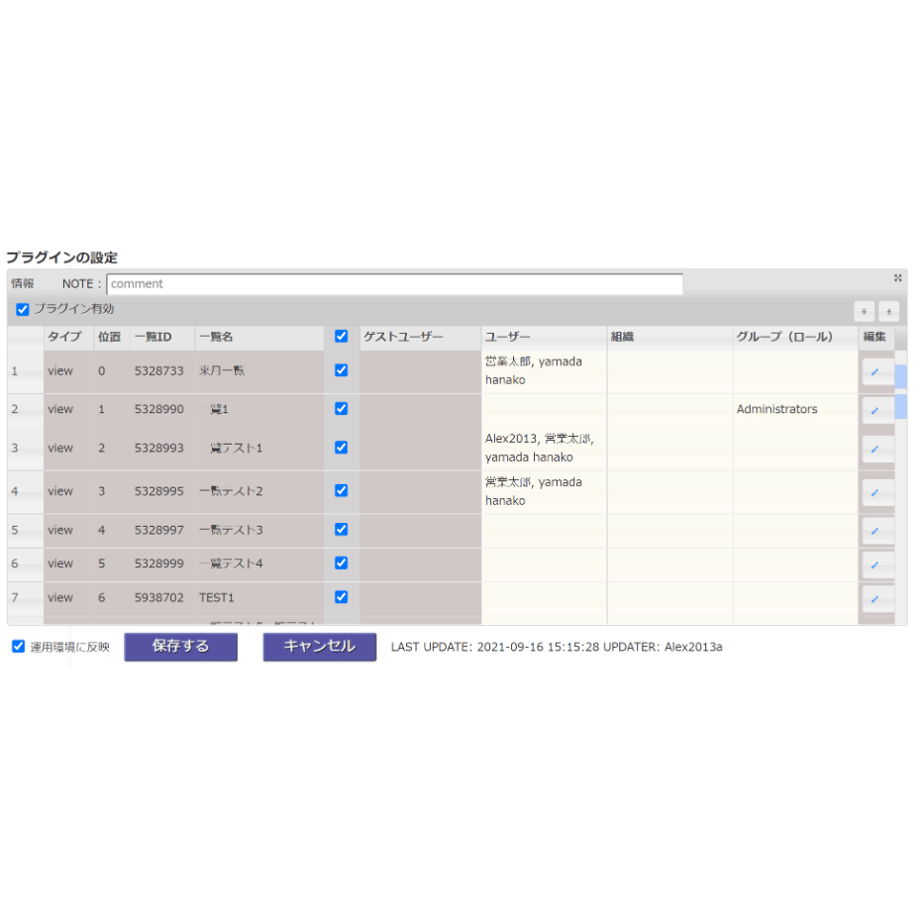Screen dimensions: 920x920
Task: Click the cell with ID 5328999
Action: [163, 563]
